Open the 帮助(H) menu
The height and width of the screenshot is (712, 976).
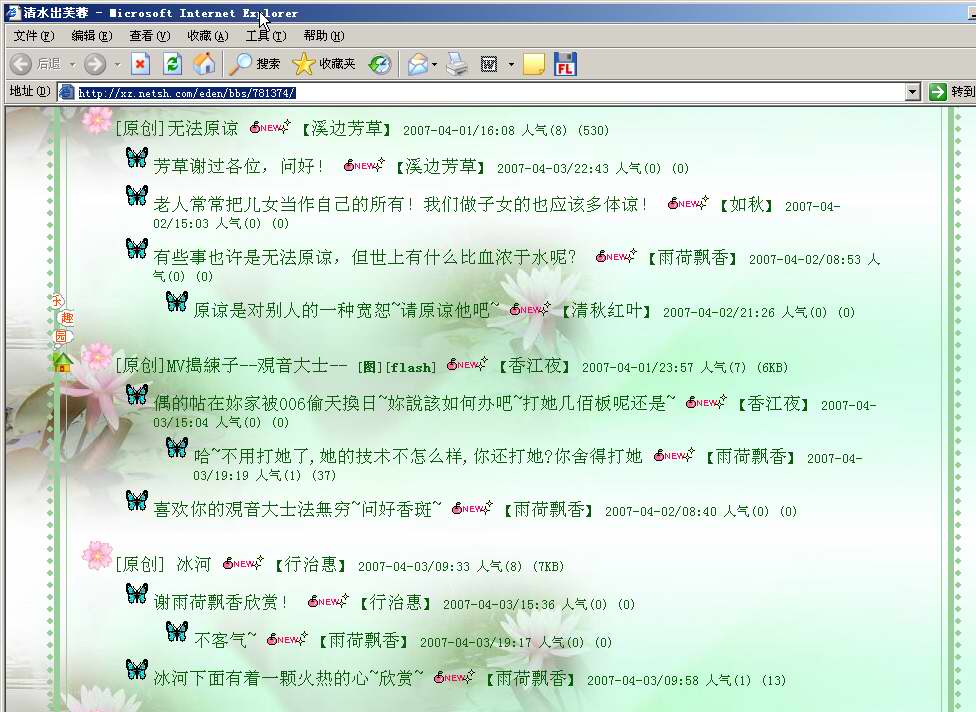pos(324,35)
